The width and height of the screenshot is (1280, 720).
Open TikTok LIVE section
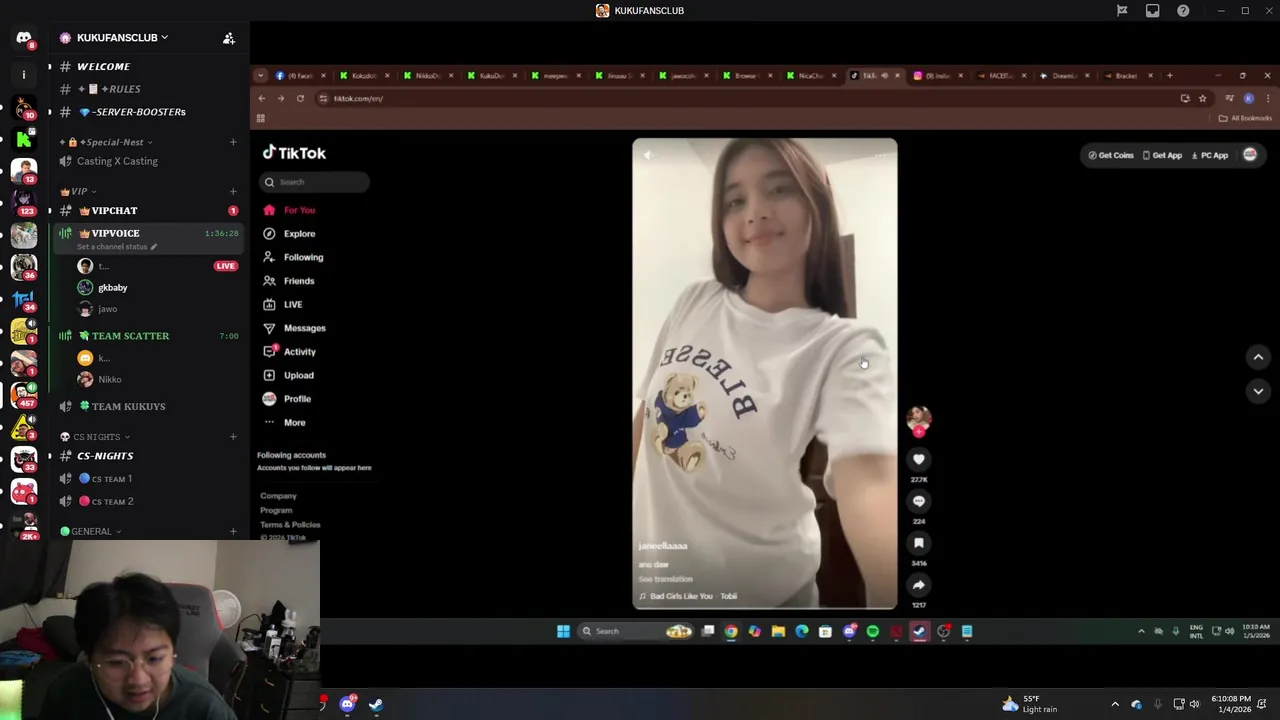click(x=283, y=304)
